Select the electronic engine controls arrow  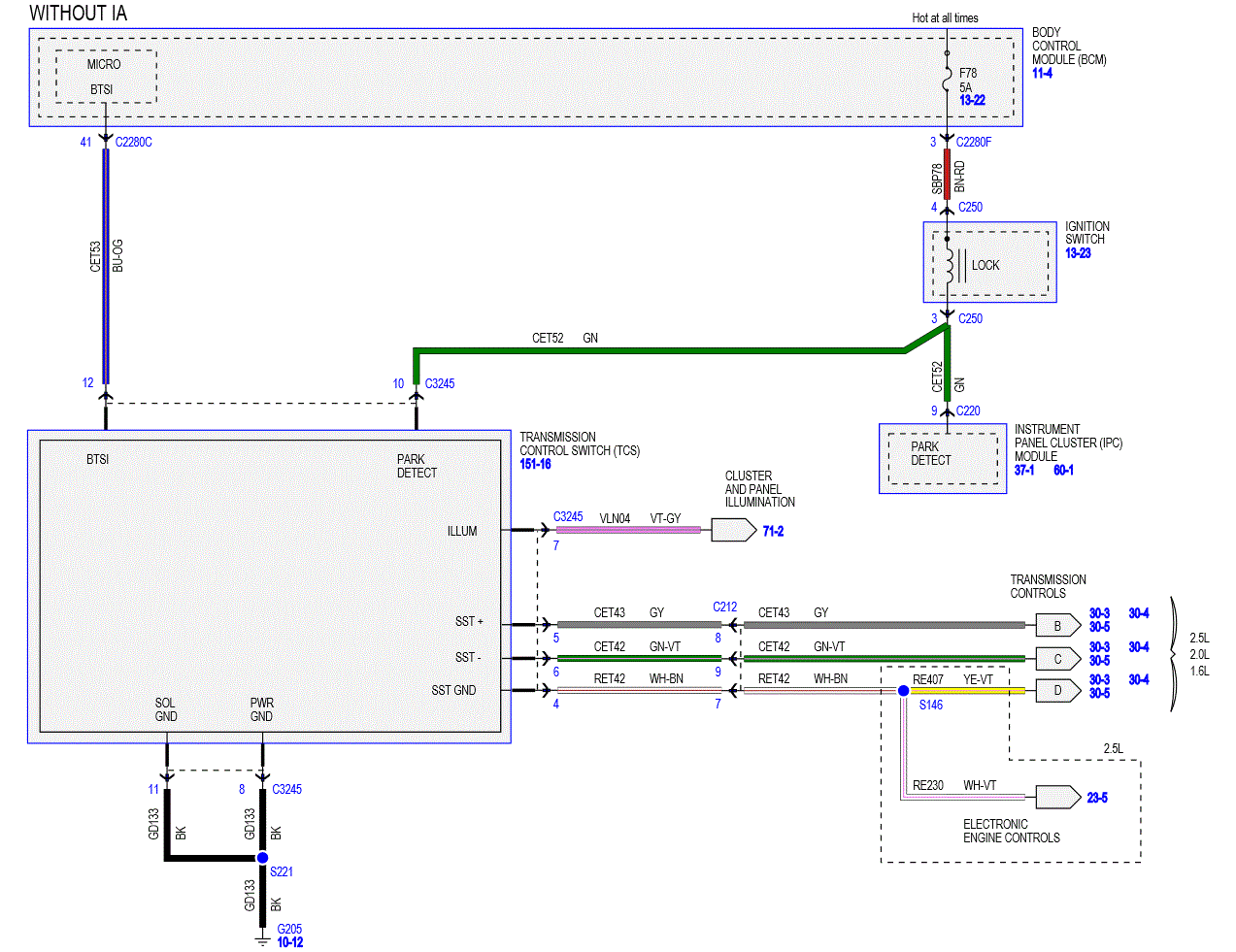pos(1058,798)
